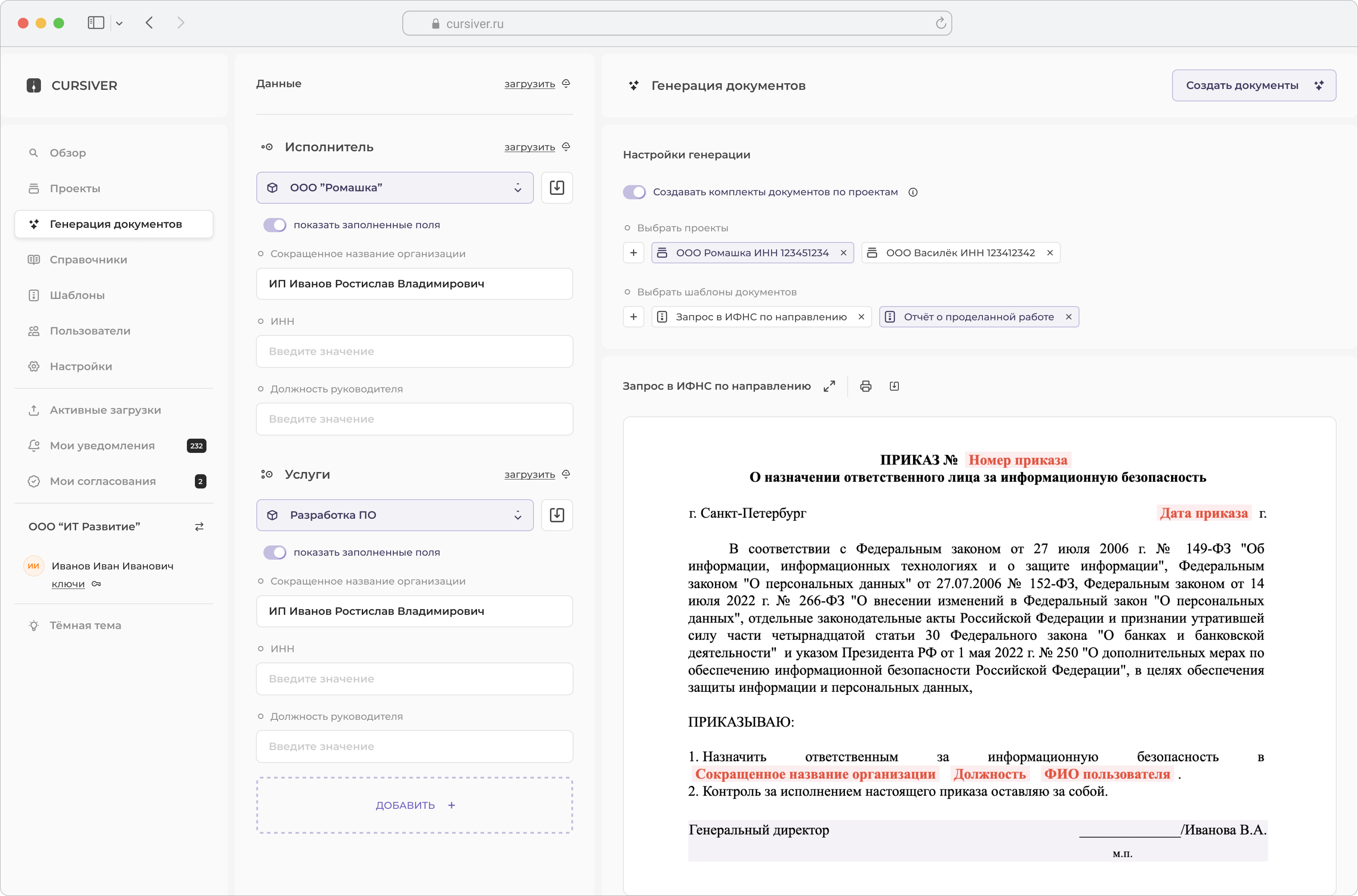Image resolution: width=1358 pixels, height=896 pixels.
Task: Enable показать заполненные поля under Исполнитель
Action: pos(275,225)
